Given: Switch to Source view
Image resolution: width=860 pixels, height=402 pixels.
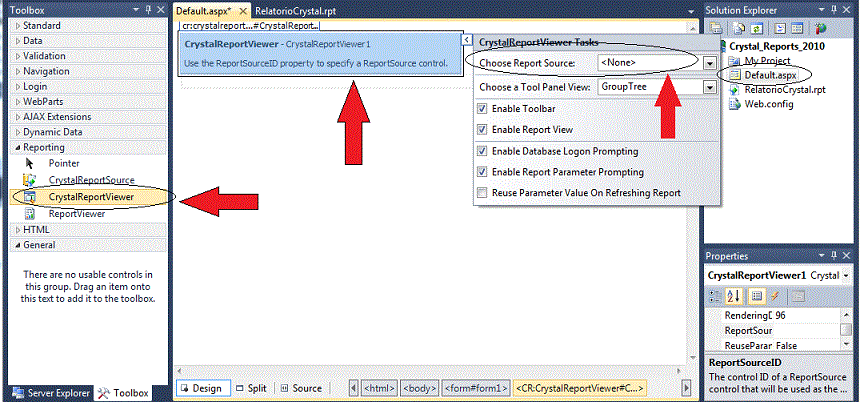Looking at the screenshot, I should [x=301, y=388].
